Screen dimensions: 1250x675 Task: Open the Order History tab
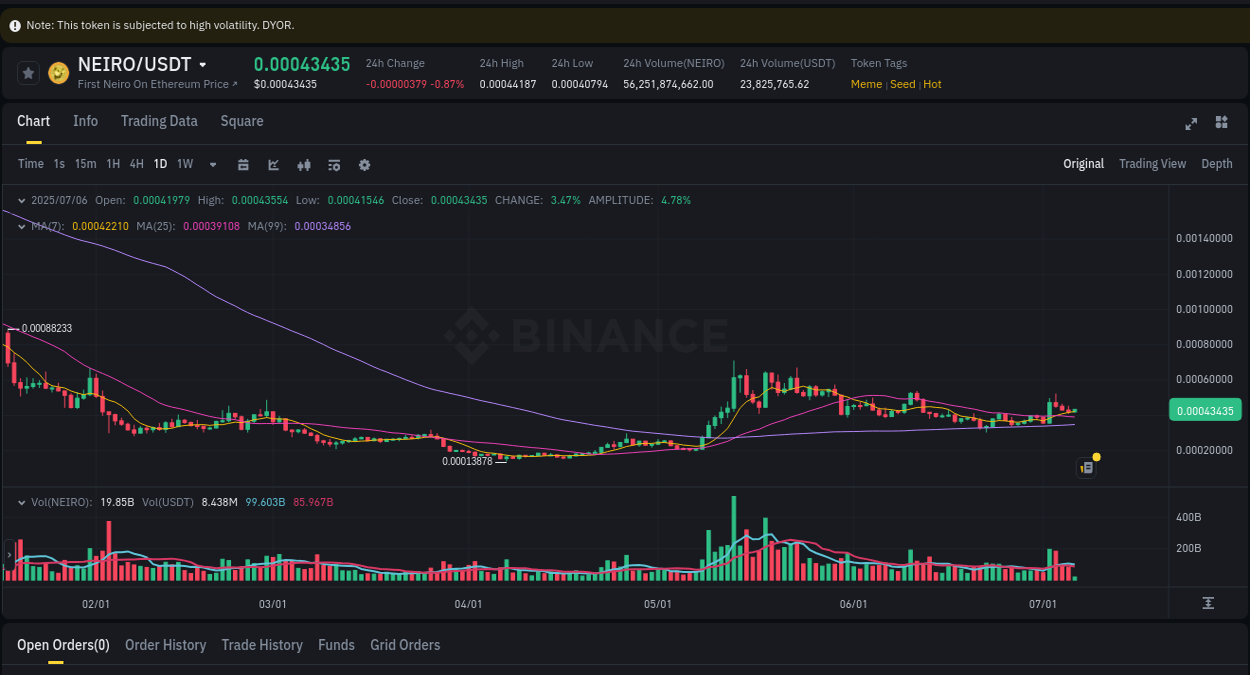coord(165,645)
